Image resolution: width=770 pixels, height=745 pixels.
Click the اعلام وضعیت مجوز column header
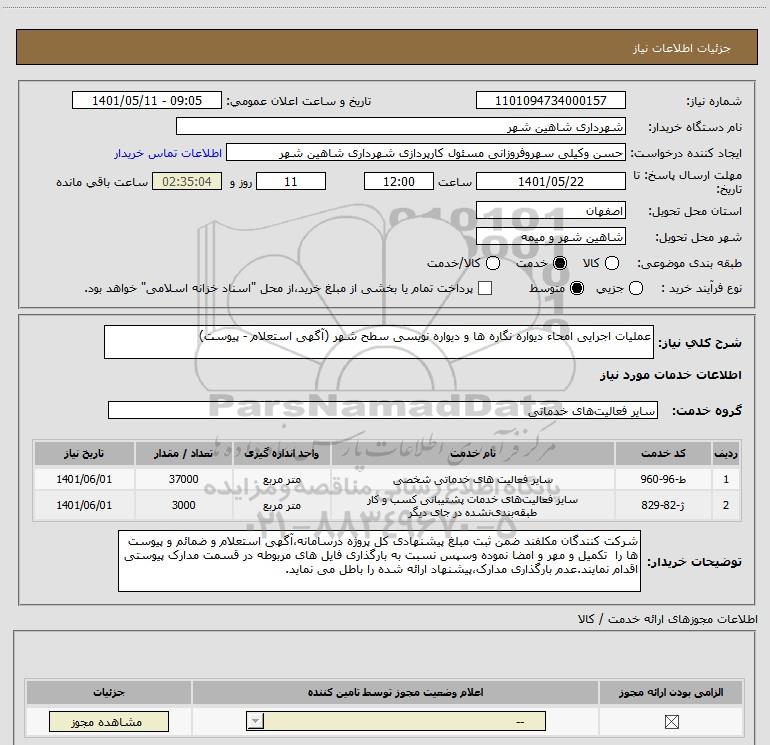[395, 692]
